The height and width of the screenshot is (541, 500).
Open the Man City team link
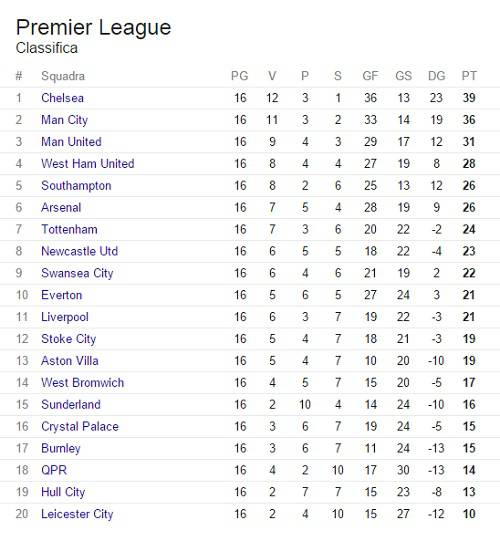[65, 120]
